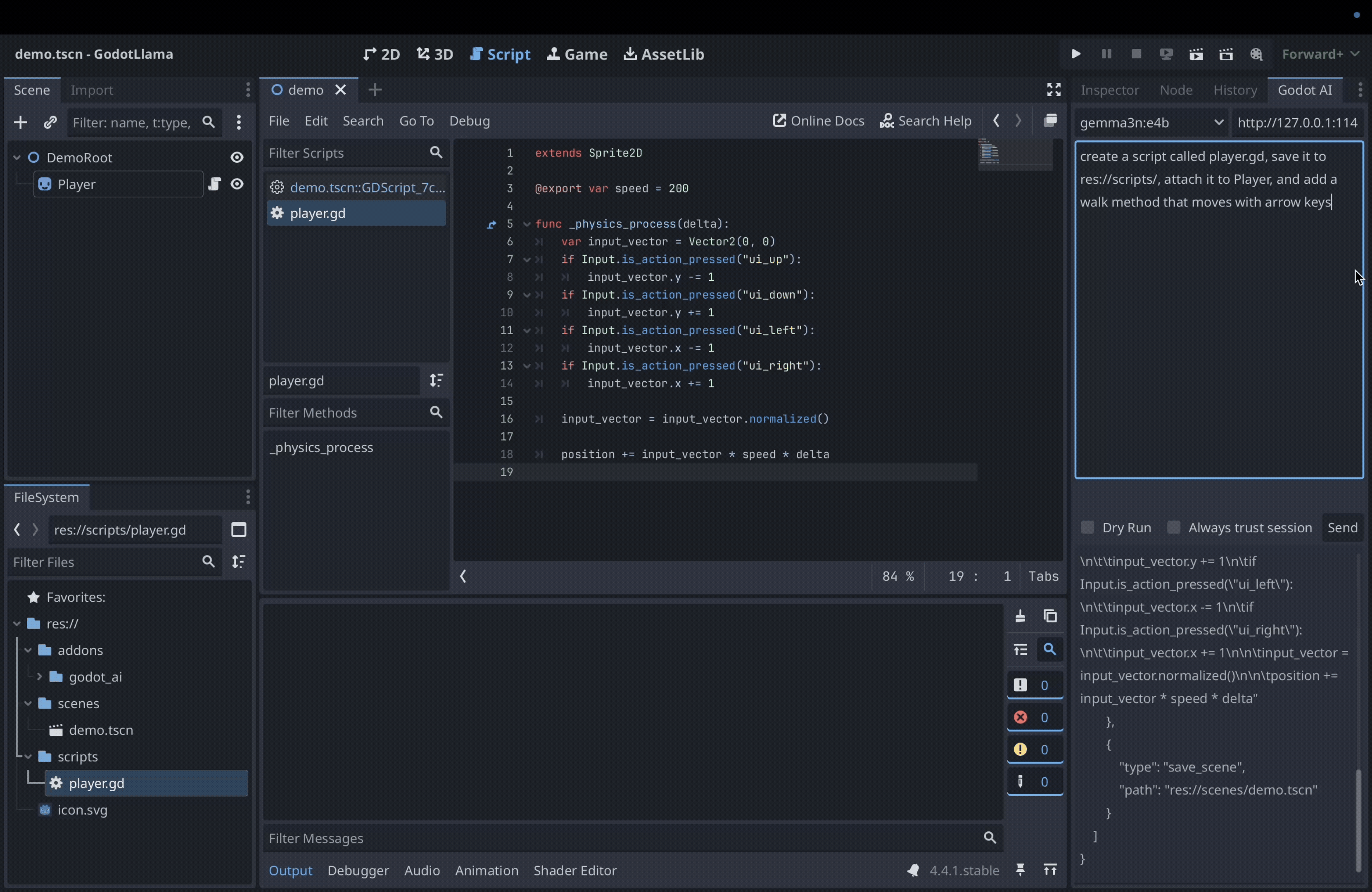Open the Forward+ renderer dropdown
Viewport: 1372px width, 892px height.
click(1321, 54)
